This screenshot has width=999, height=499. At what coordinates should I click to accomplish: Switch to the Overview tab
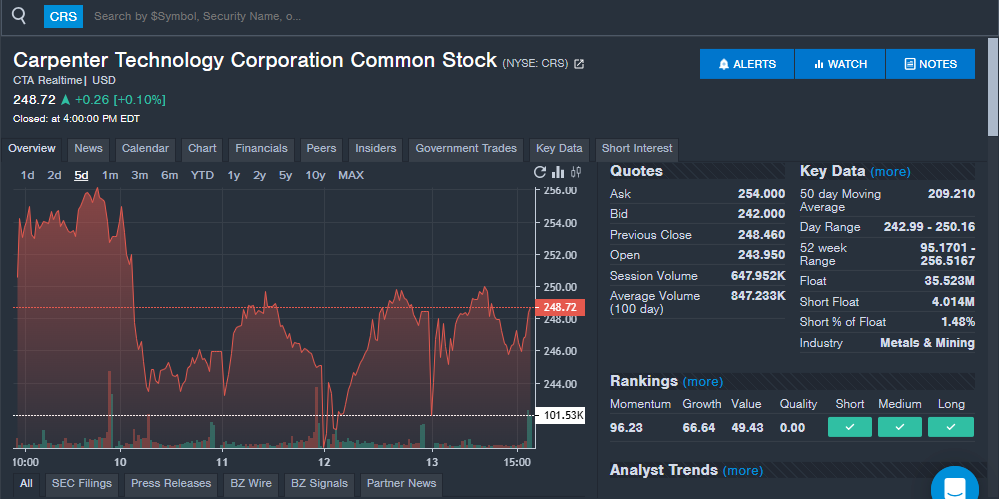pos(32,148)
